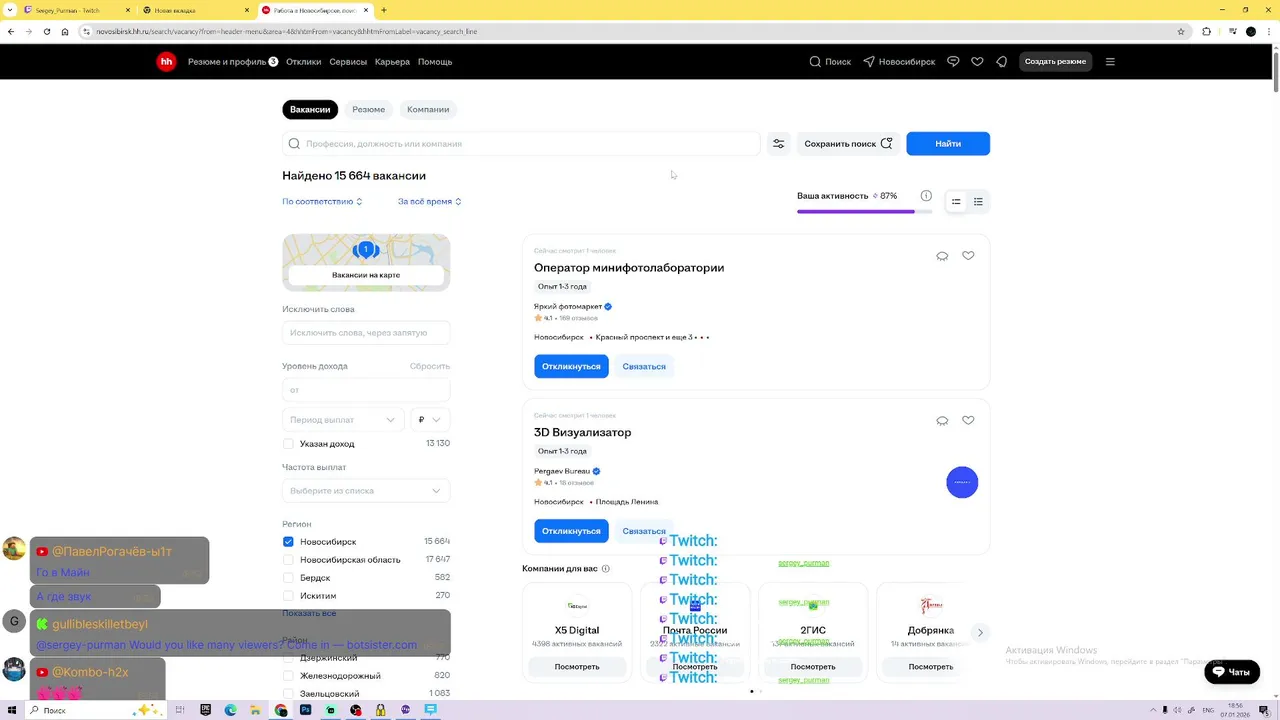
Task: Bookmark this page with star icon
Action: (x=1181, y=31)
